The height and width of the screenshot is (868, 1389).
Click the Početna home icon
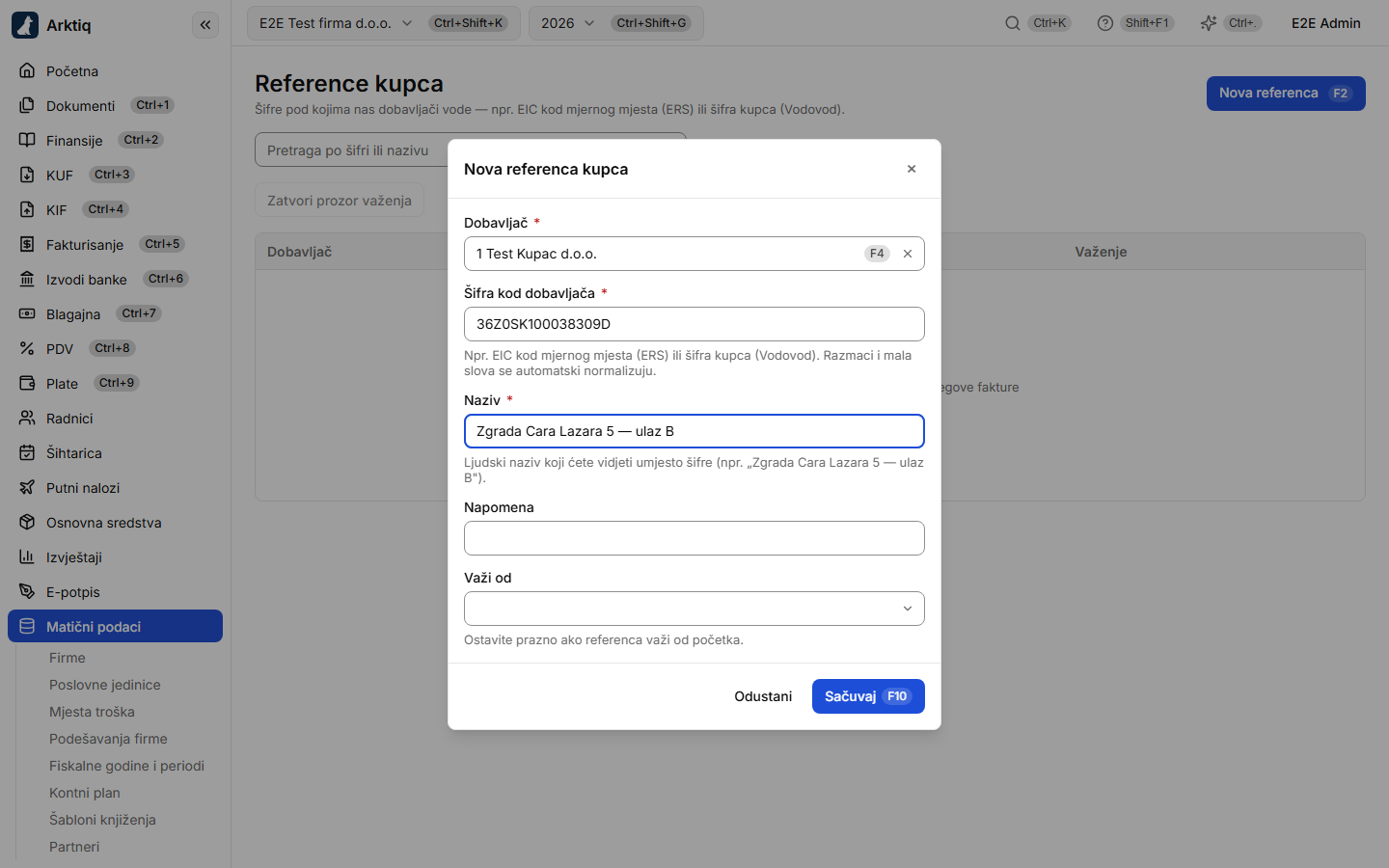(27, 71)
